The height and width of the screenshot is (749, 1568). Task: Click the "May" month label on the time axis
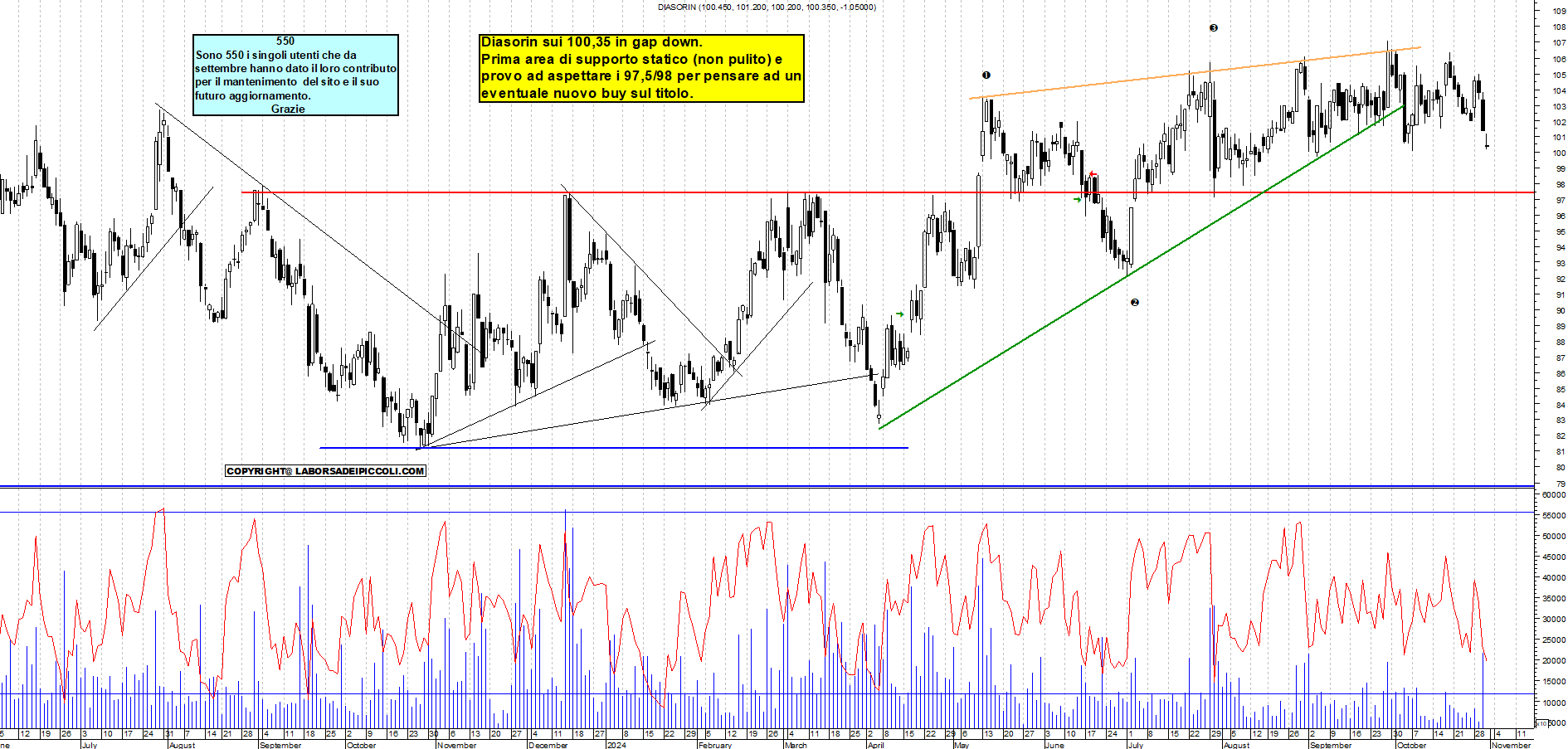tap(962, 745)
